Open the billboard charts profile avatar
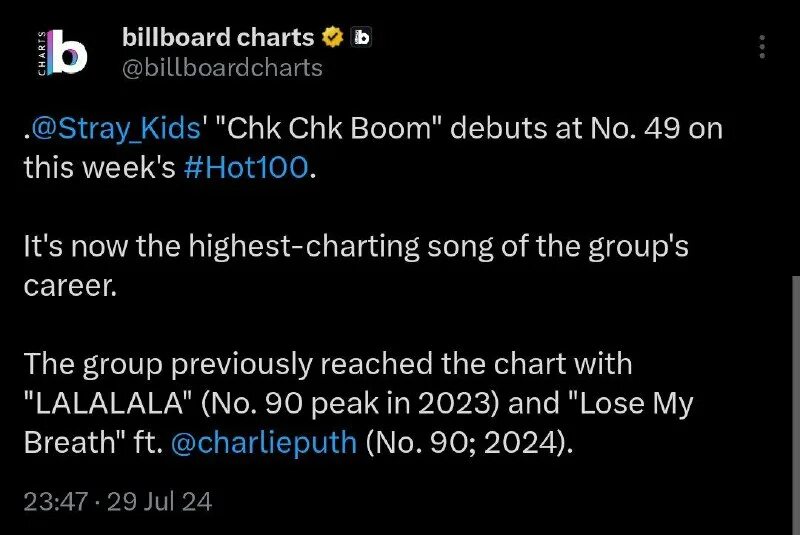The image size is (800, 535). tap(62, 52)
